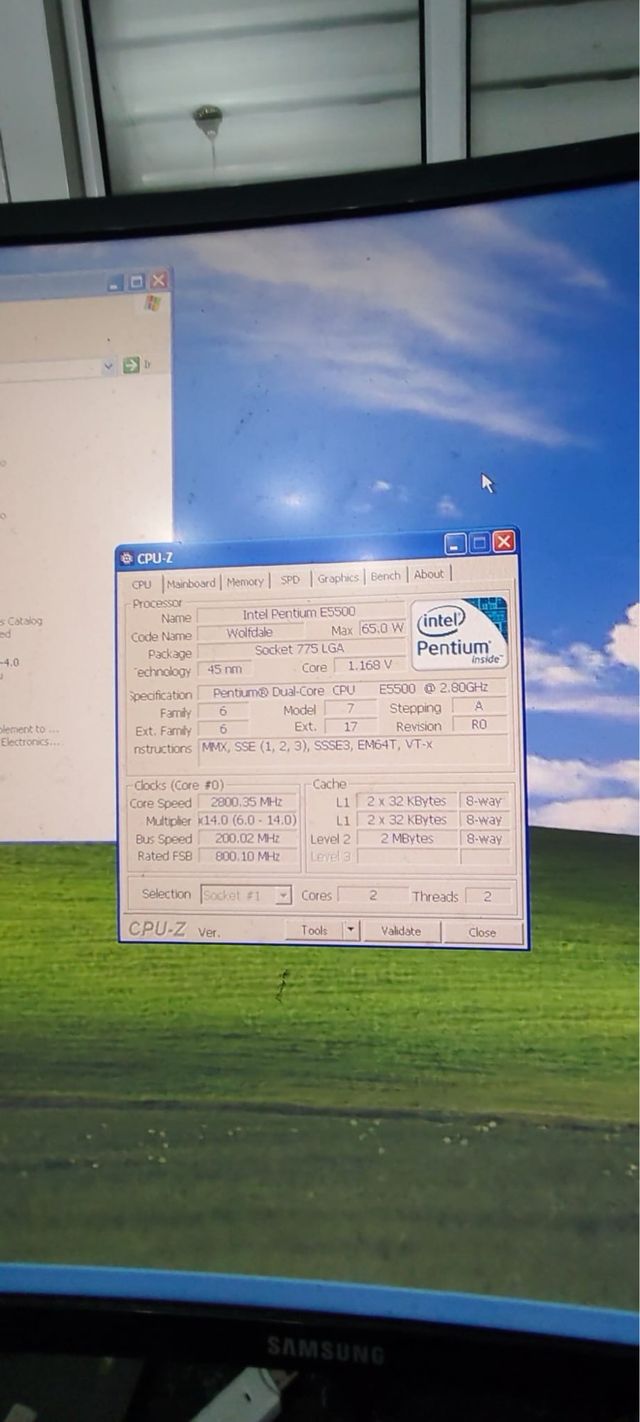Viewport: 640px width, 1422px height.
Task: Click the Tools button
Action: [314, 930]
